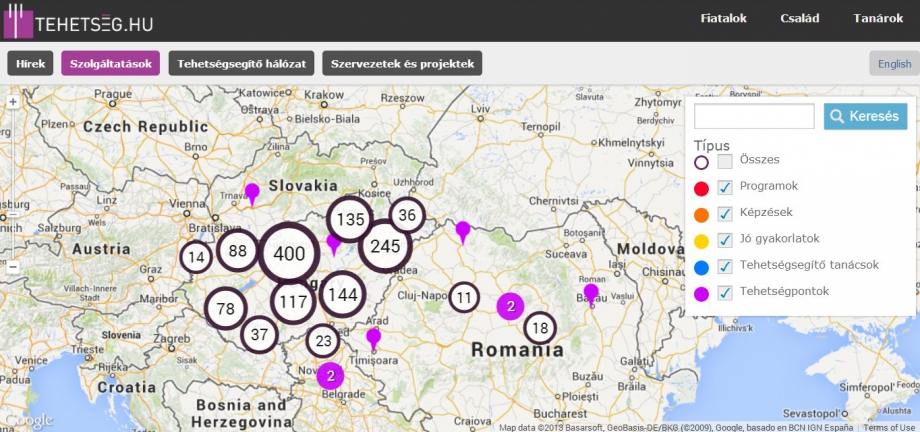Image resolution: width=920 pixels, height=432 pixels.
Task: Toggle the Összes checkbox
Action: pyautogui.click(x=725, y=161)
